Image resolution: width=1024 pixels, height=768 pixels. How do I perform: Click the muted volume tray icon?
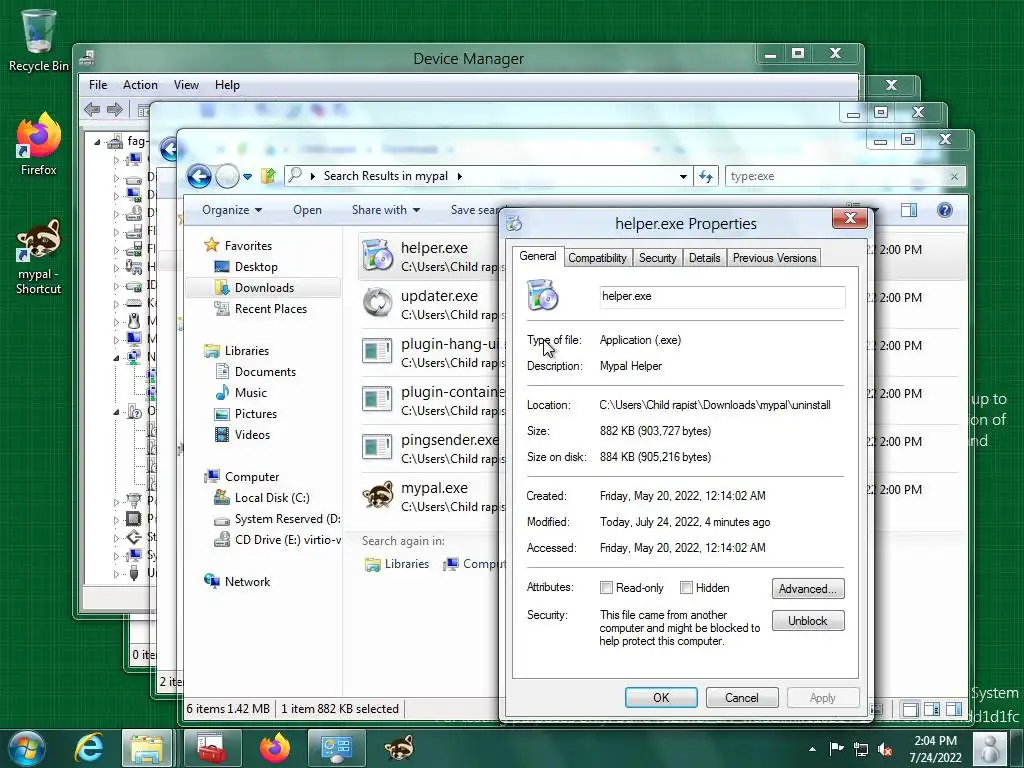click(886, 749)
